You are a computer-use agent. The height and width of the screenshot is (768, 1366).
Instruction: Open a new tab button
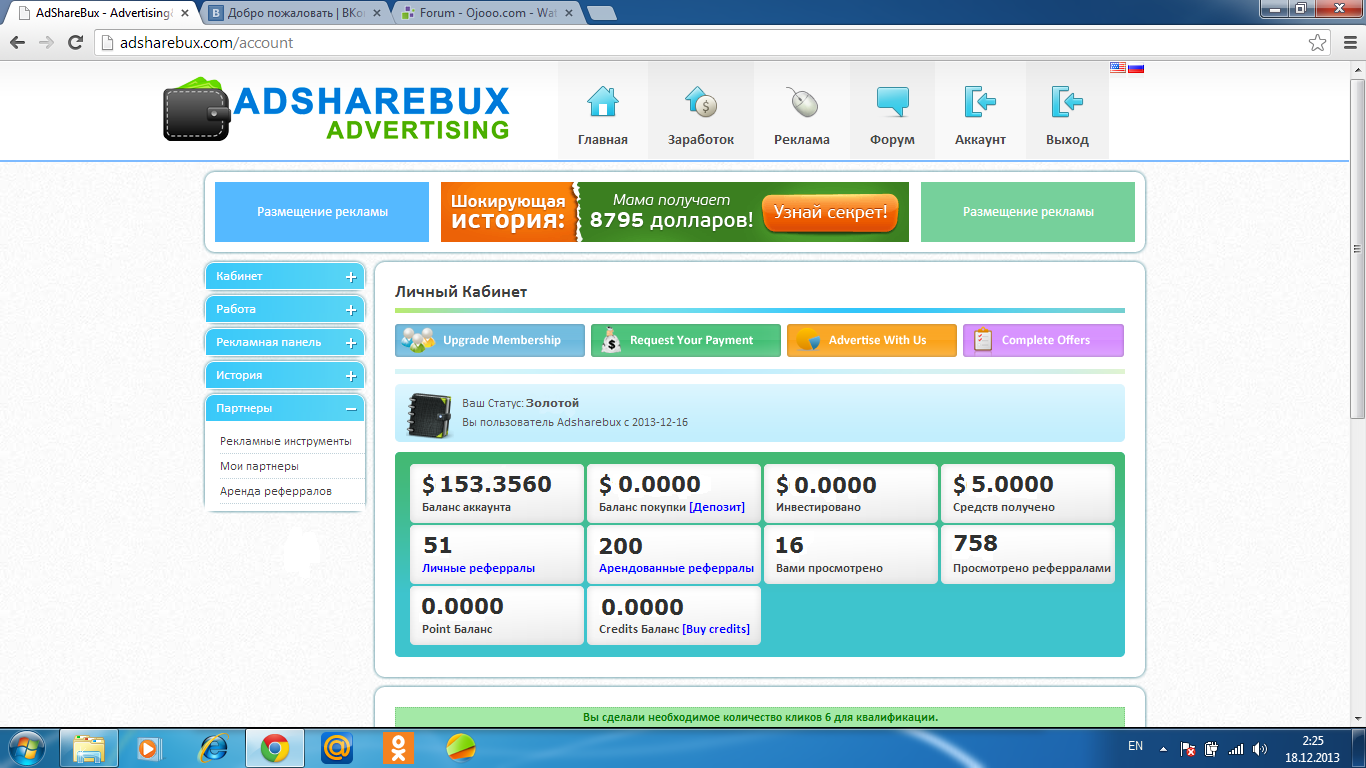[x=601, y=14]
